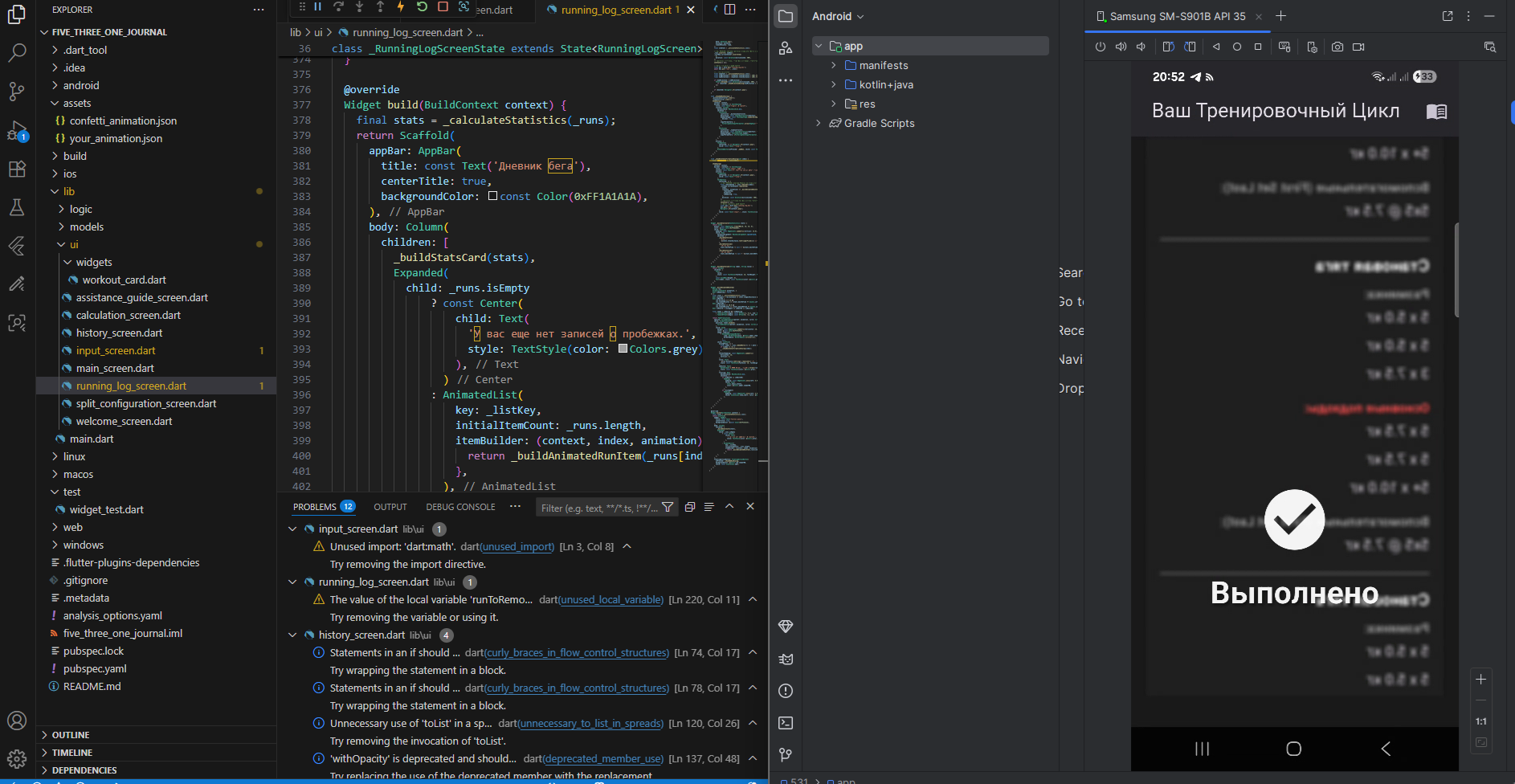Collapse input_screen.dart problems group
The image size is (1515, 784).
[x=292, y=529]
